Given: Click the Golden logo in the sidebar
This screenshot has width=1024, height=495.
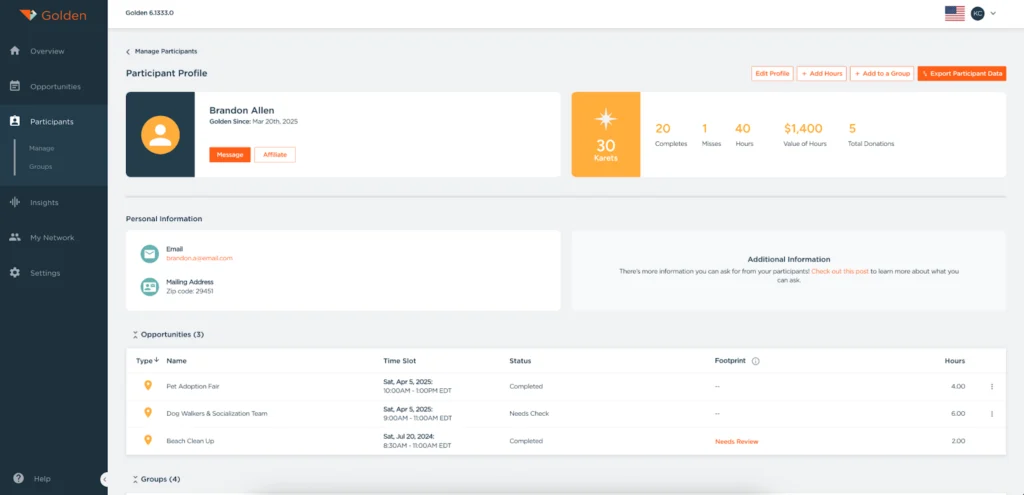Looking at the screenshot, I should click(53, 15).
